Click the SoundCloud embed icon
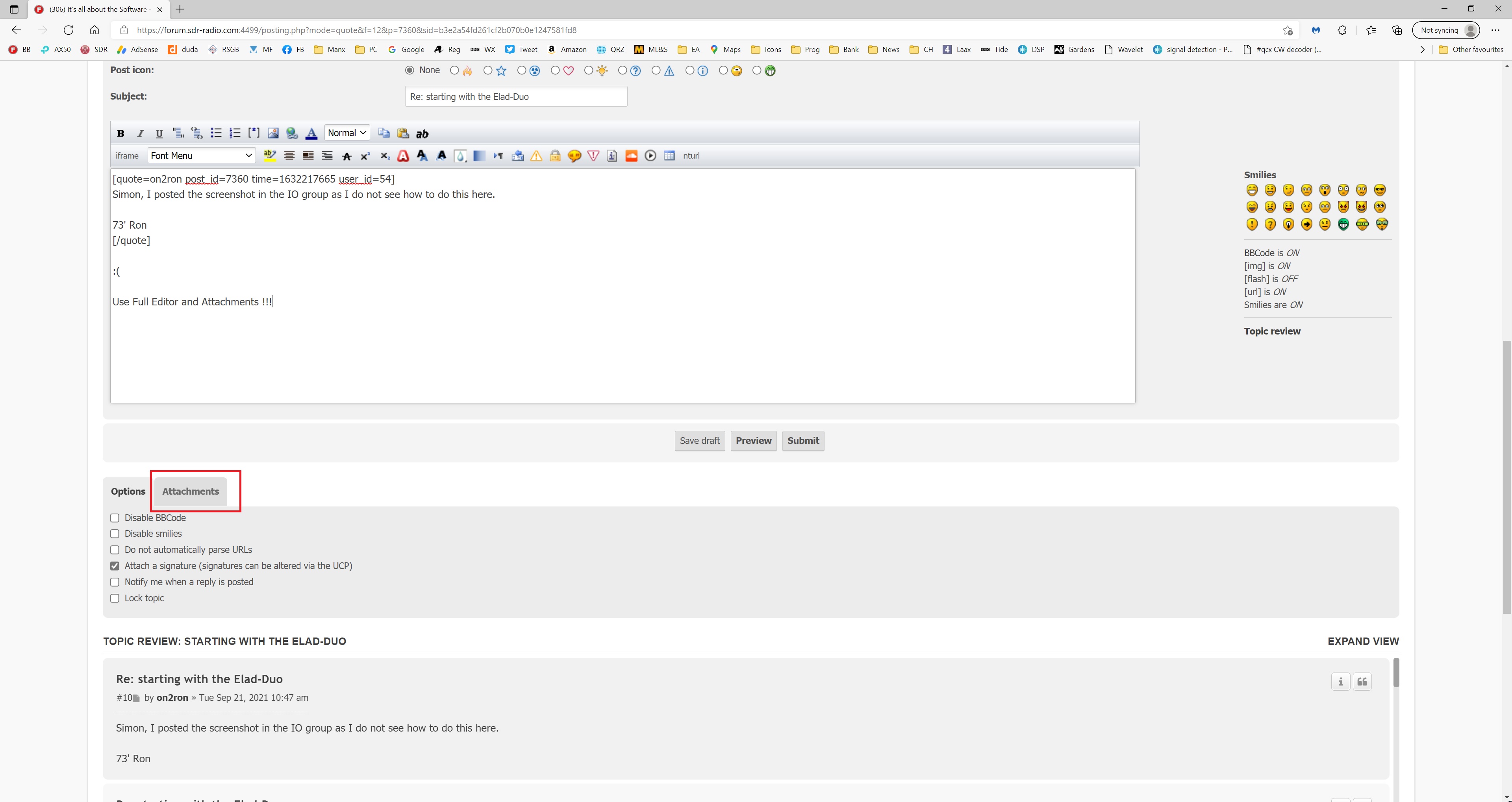Screen dimensions: 1512x802 click(631, 155)
